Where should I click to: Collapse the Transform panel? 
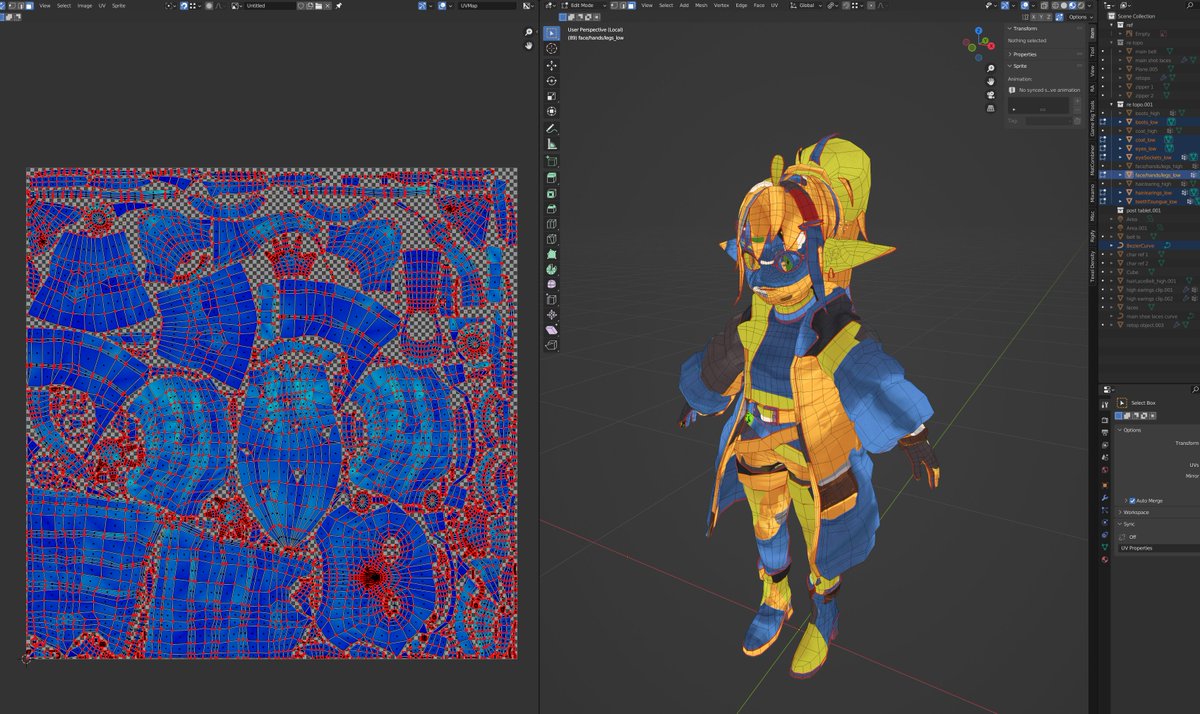pos(1010,28)
